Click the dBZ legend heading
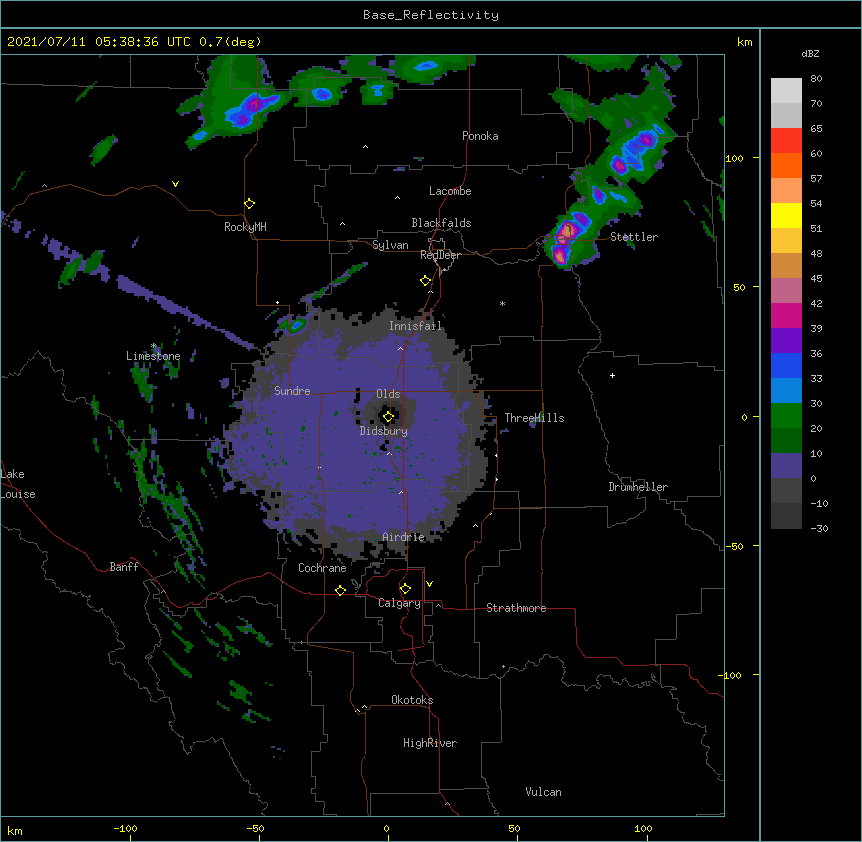The height and width of the screenshot is (842, 862). pos(810,54)
